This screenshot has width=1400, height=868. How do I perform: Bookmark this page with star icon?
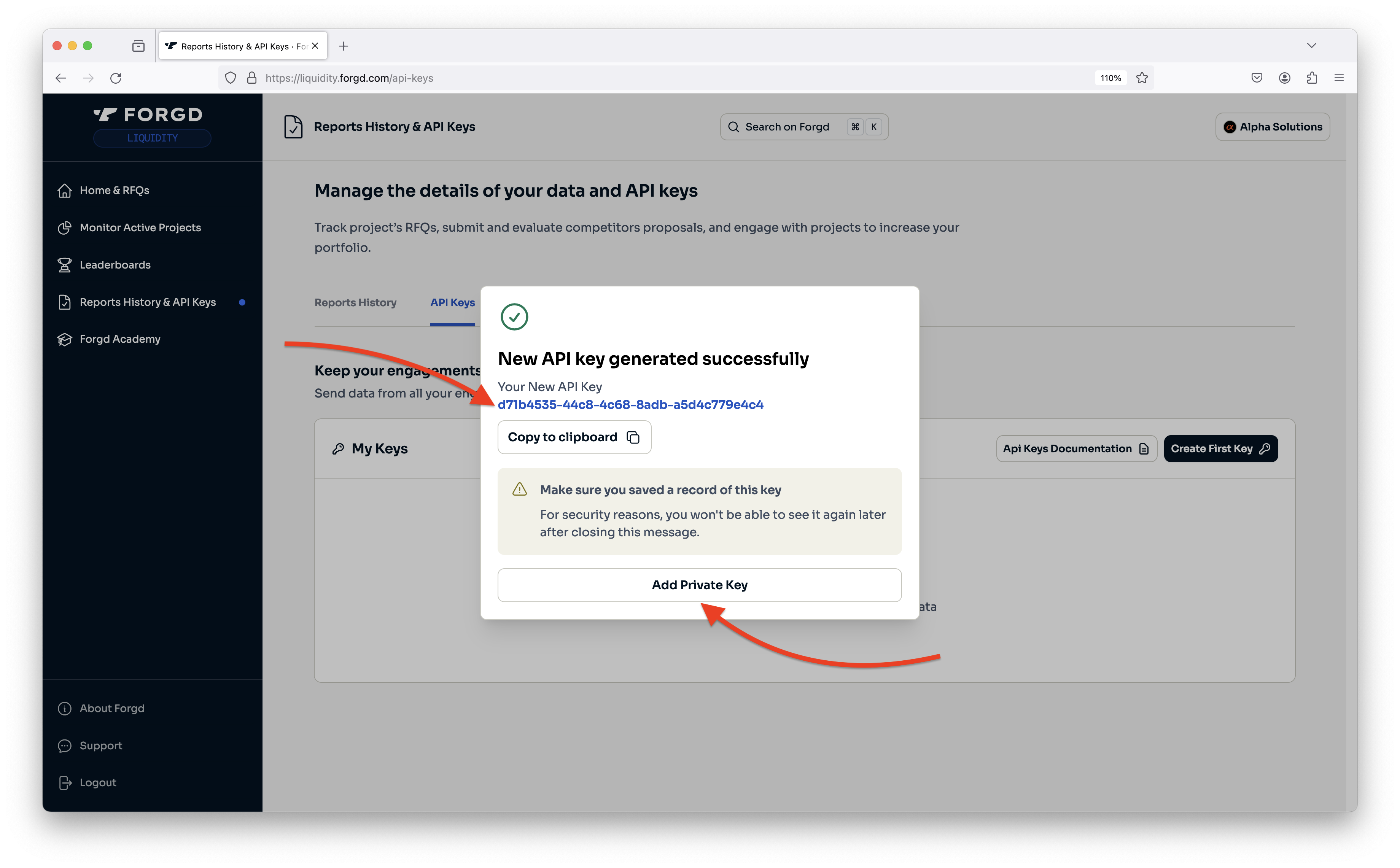coord(1142,78)
